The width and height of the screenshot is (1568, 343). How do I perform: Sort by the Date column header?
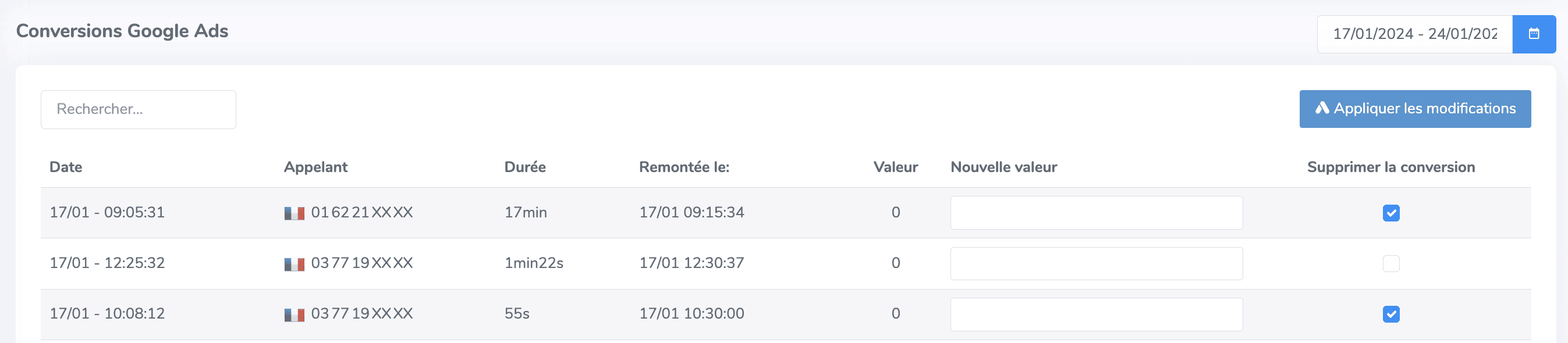(x=66, y=167)
